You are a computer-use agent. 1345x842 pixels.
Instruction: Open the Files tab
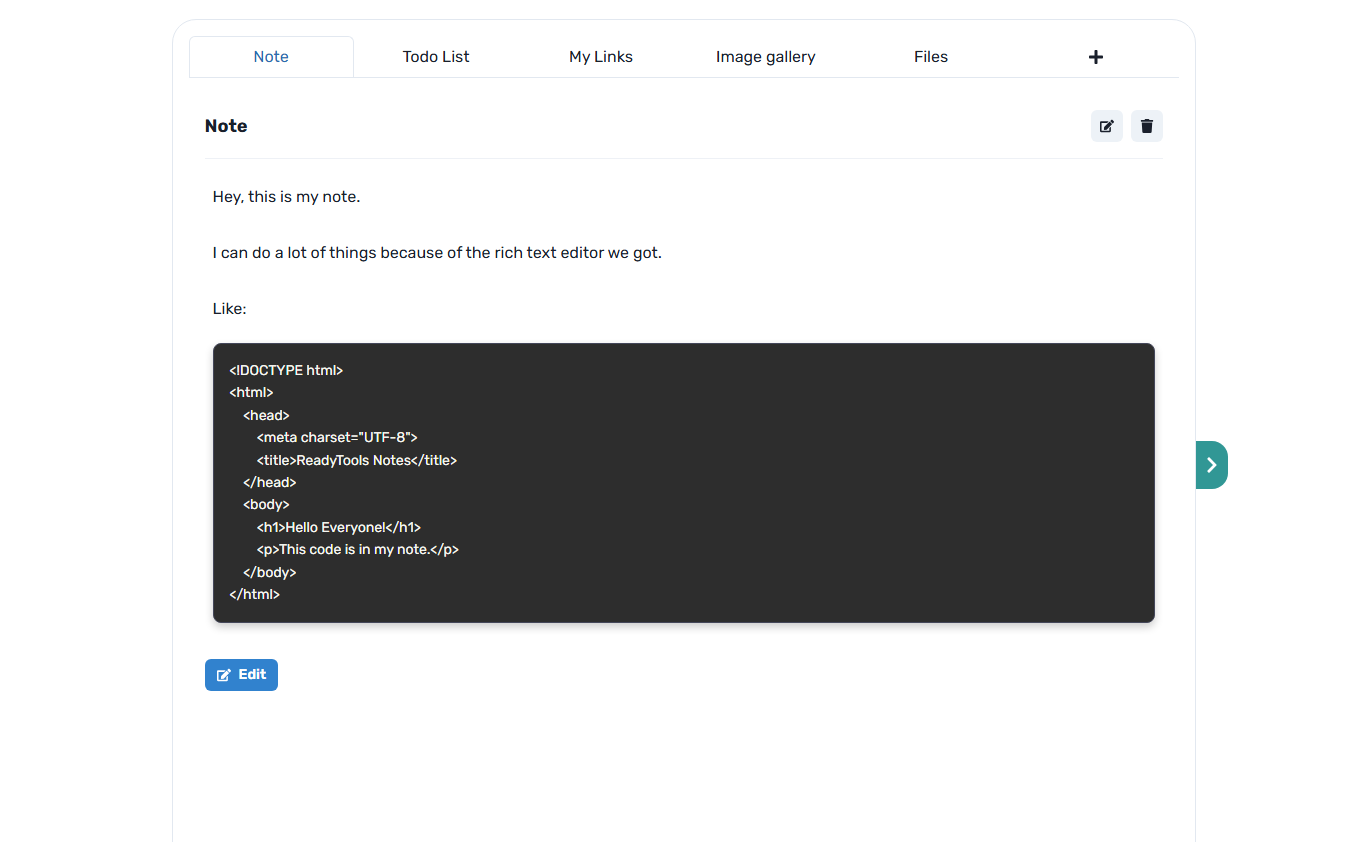[931, 57]
